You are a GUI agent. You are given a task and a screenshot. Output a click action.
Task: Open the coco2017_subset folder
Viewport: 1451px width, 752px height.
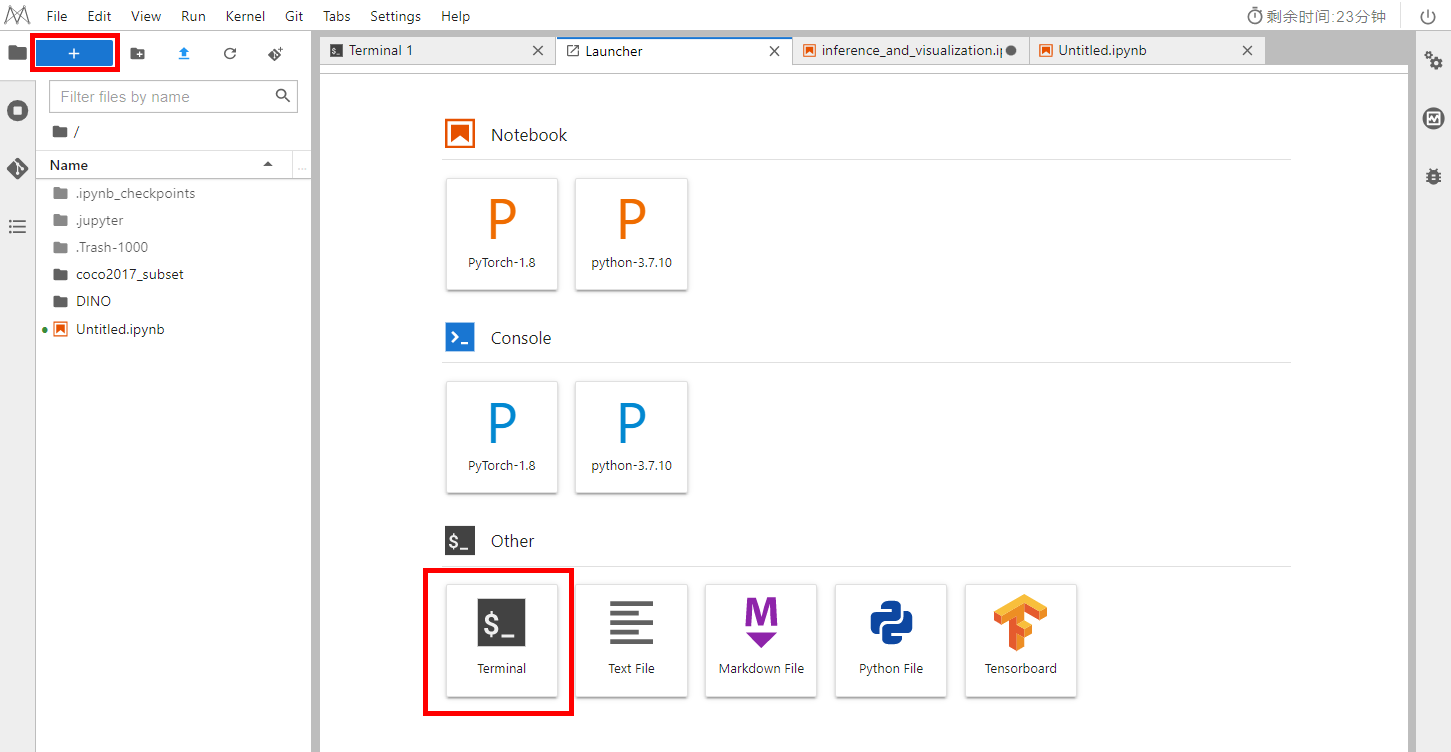click(x=130, y=274)
